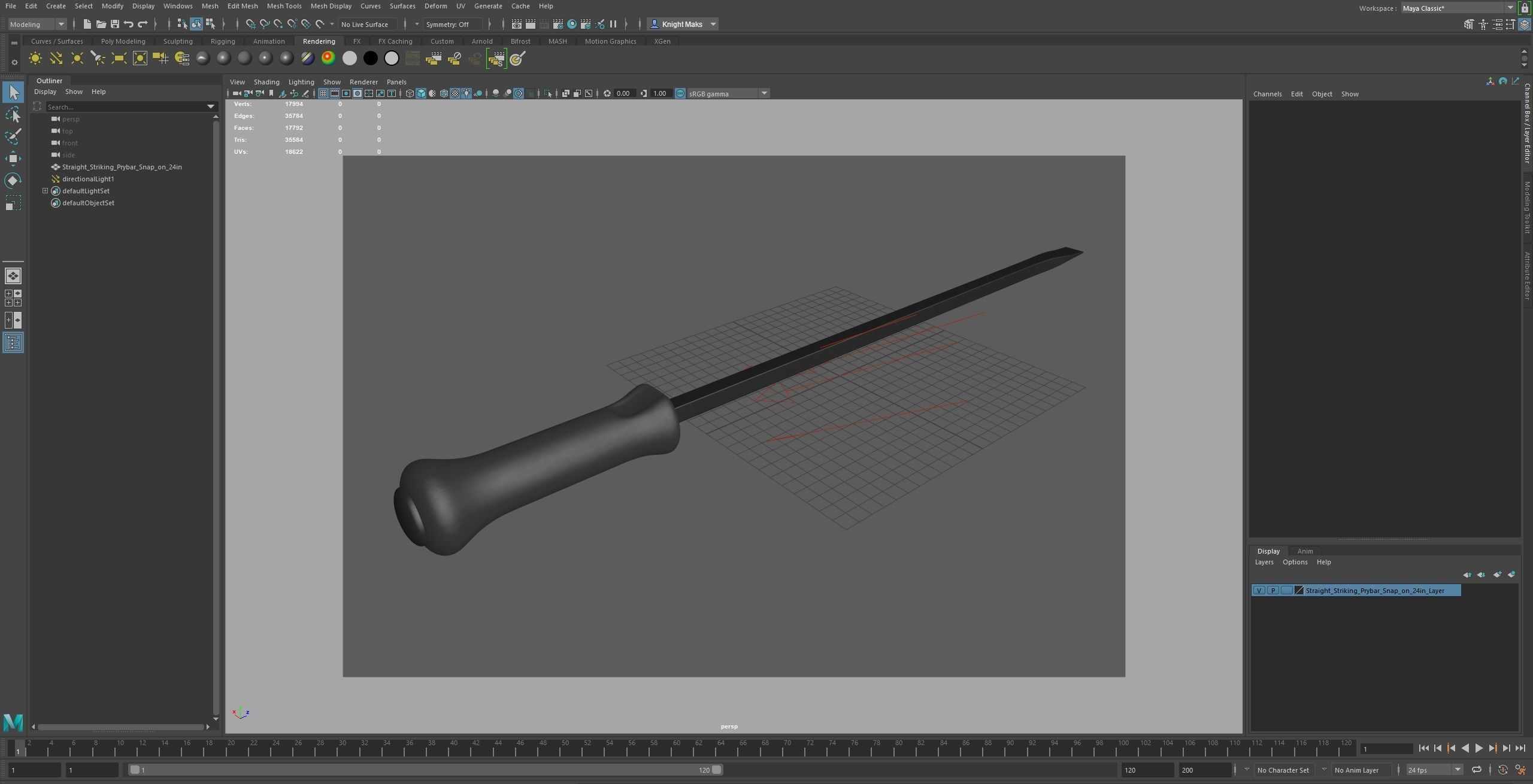Toggle smooth shade all in viewport
Image resolution: width=1533 pixels, height=784 pixels.
[421, 93]
